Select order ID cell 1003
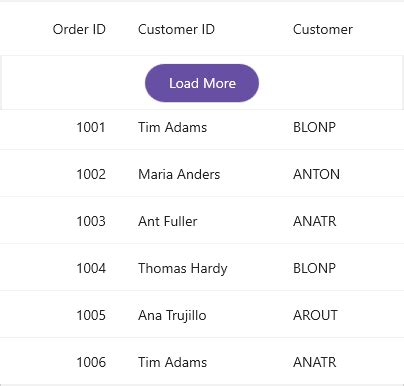Viewport: 404px width, 386px height. click(x=91, y=221)
